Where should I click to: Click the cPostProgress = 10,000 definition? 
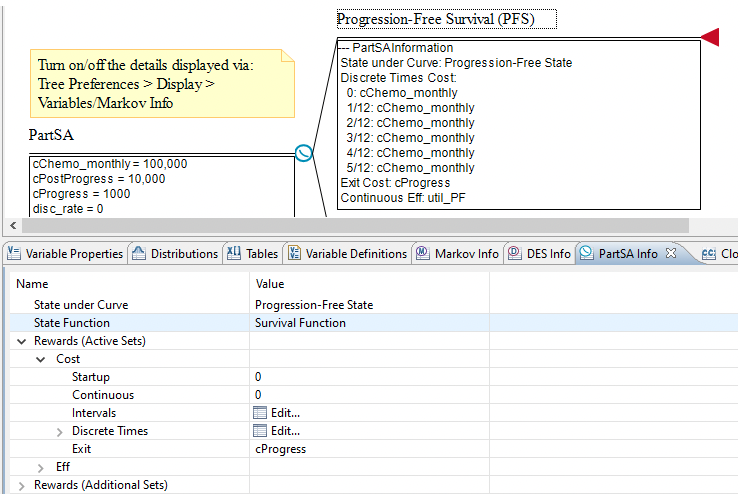(99, 179)
